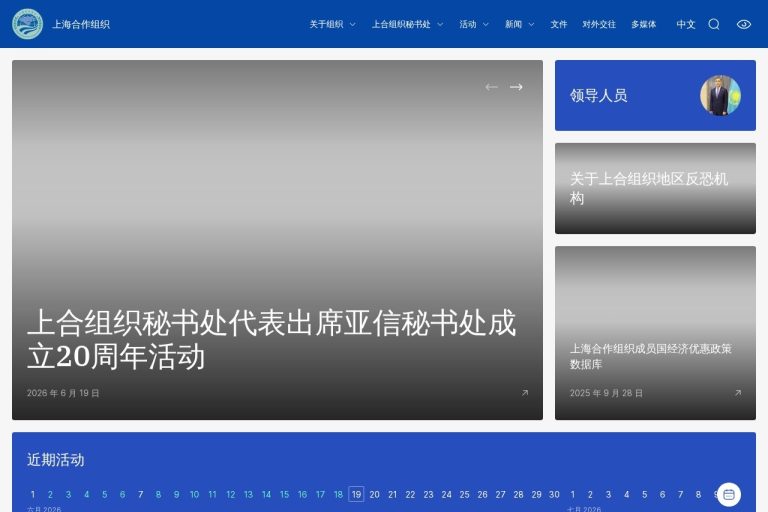The width and height of the screenshot is (768, 512).
Task: Toggle the accessibility eye icon
Action: click(x=744, y=24)
